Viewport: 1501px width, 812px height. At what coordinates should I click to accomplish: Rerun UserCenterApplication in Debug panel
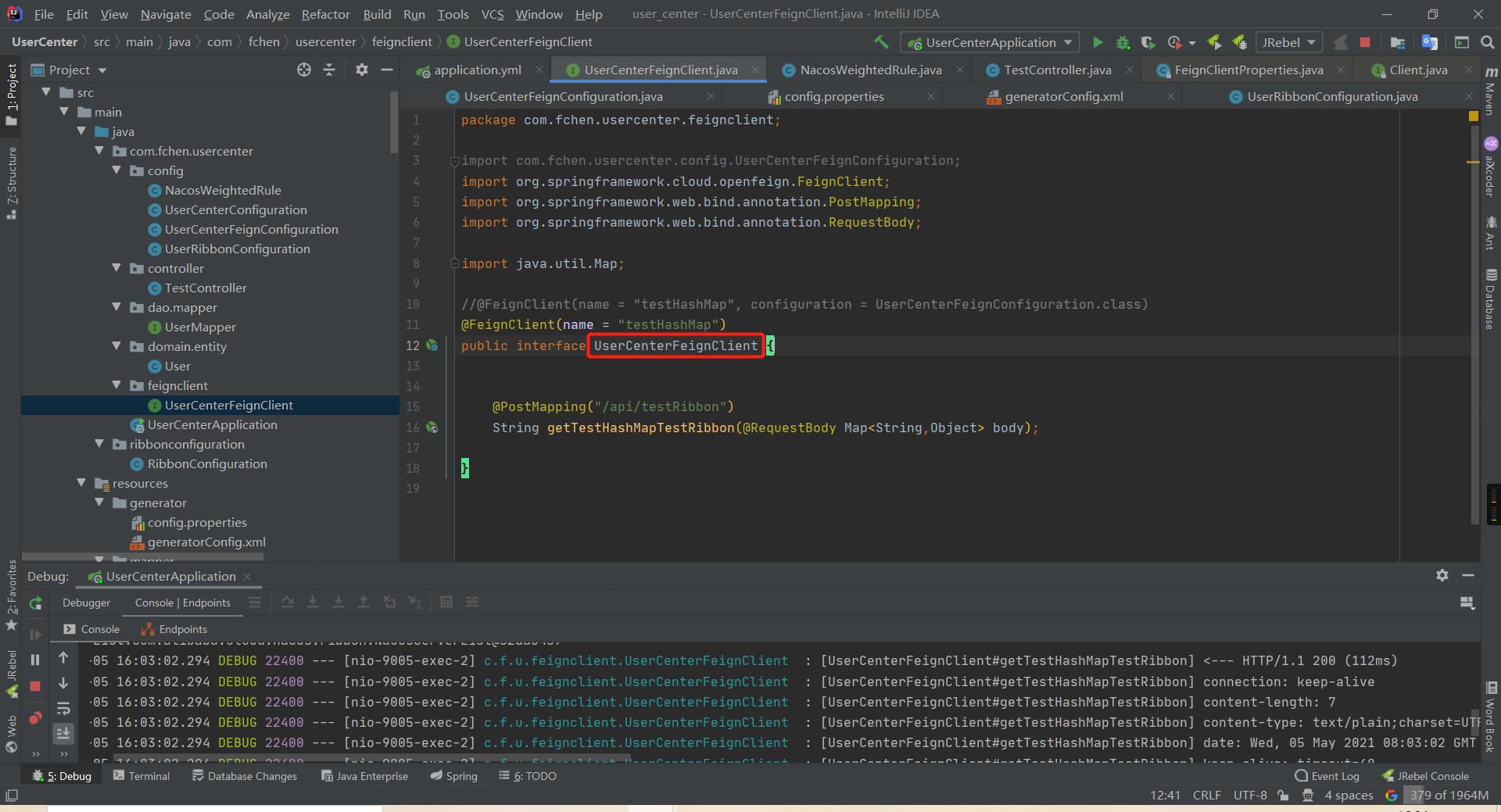coord(35,603)
